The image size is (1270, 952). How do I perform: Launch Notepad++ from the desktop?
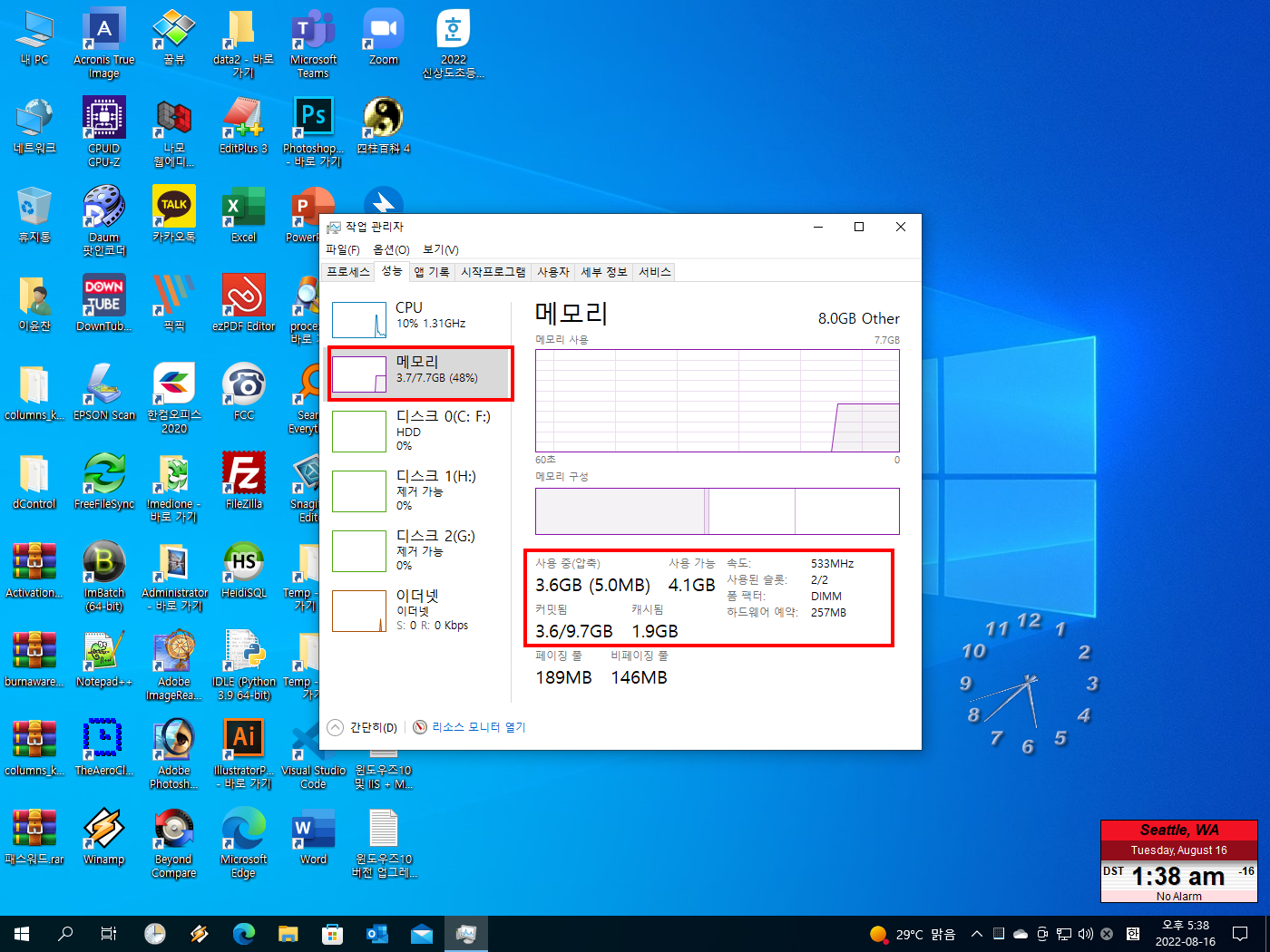(x=104, y=660)
